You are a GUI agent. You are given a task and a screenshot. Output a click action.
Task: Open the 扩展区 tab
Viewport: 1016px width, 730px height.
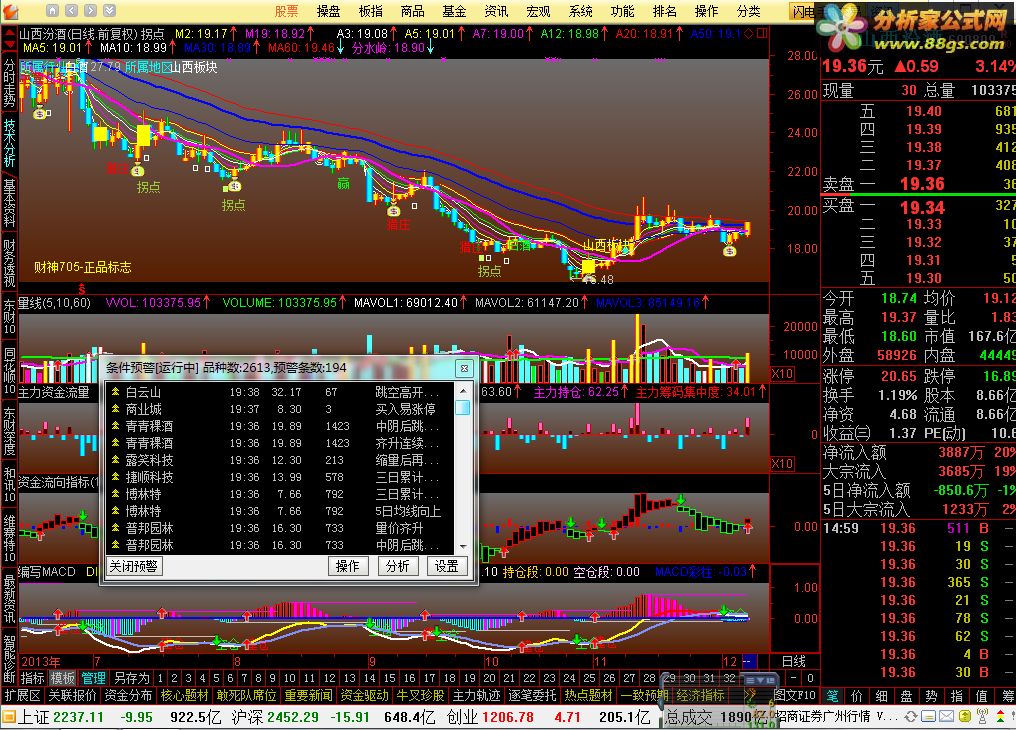pos(23,696)
